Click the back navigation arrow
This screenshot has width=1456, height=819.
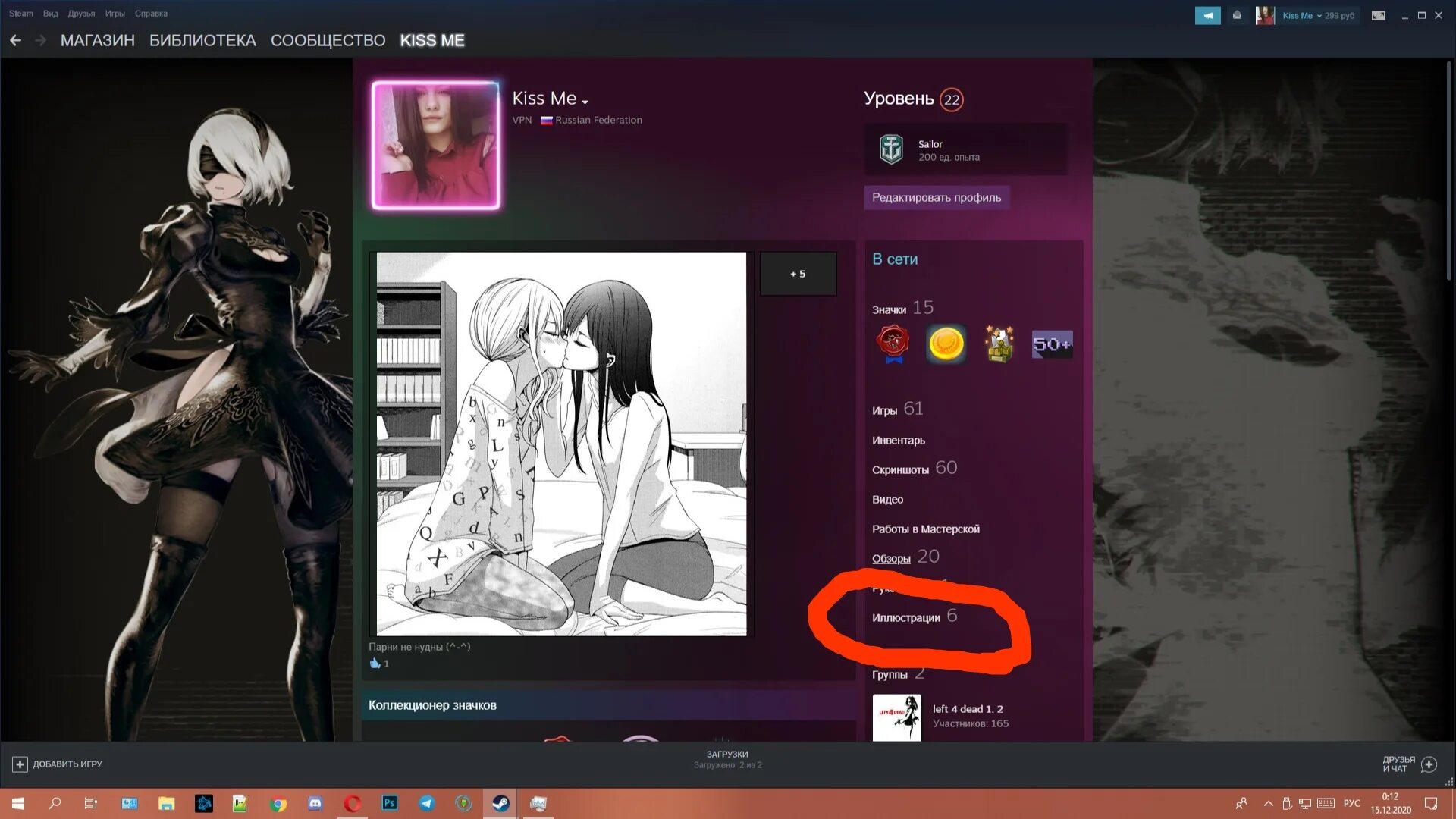pos(15,40)
